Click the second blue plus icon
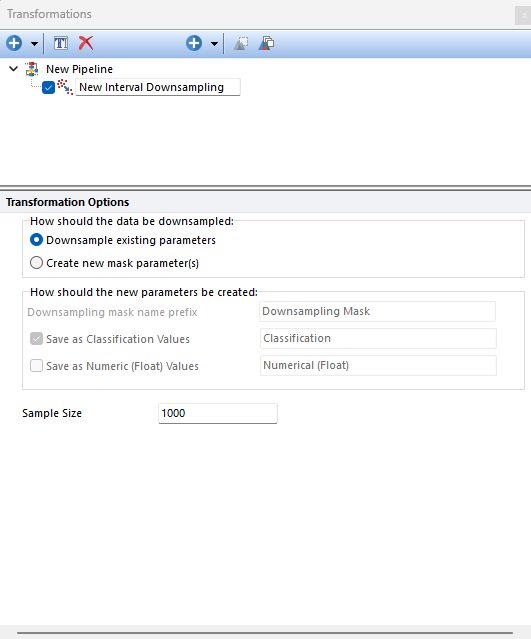531x639 pixels. [194, 43]
